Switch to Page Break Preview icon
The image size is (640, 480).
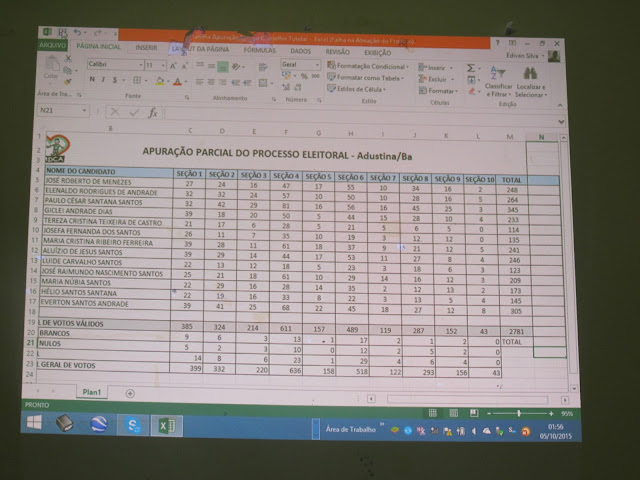474,413
